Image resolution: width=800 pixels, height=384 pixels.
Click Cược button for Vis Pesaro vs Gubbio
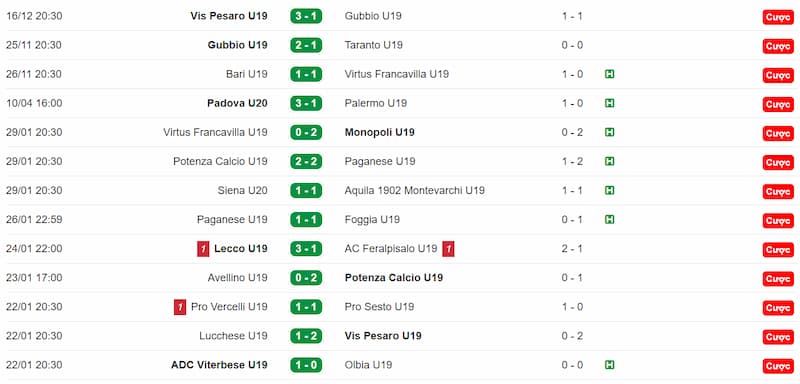point(778,17)
